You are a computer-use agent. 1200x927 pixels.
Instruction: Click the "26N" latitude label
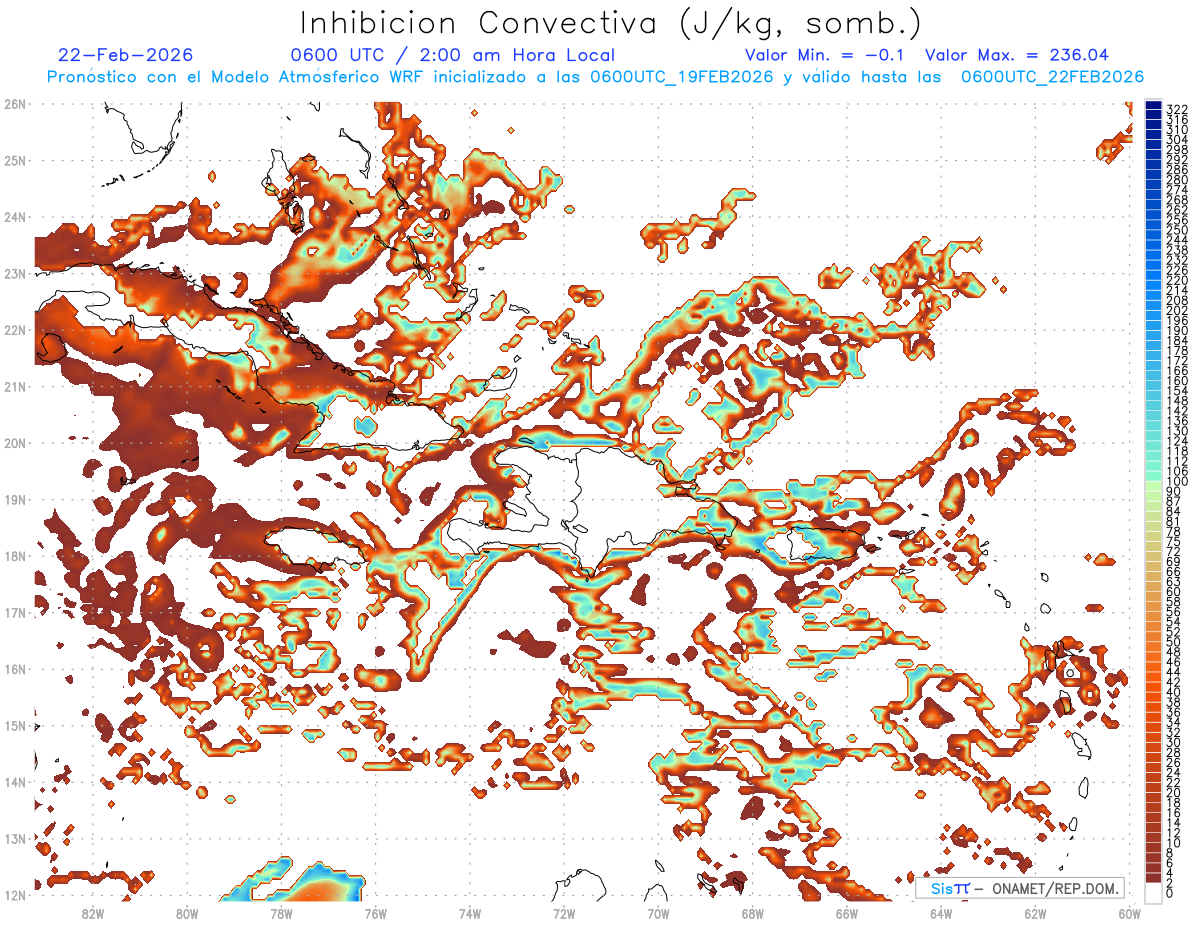(x=14, y=104)
